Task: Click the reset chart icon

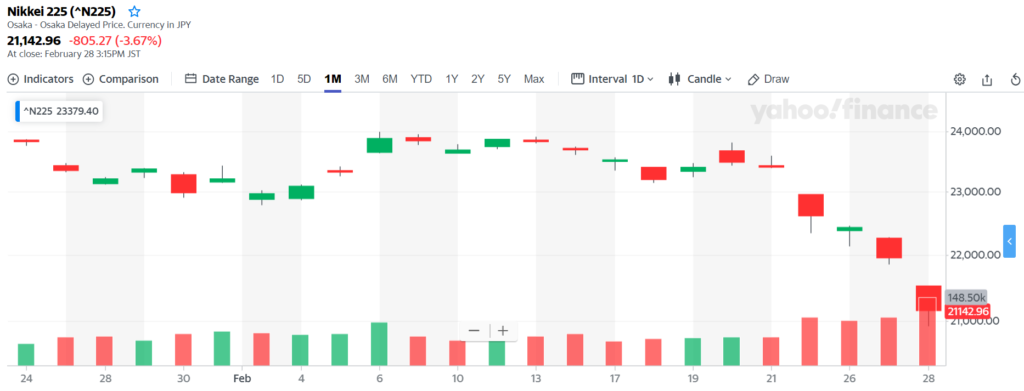Action: point(1016,80)
